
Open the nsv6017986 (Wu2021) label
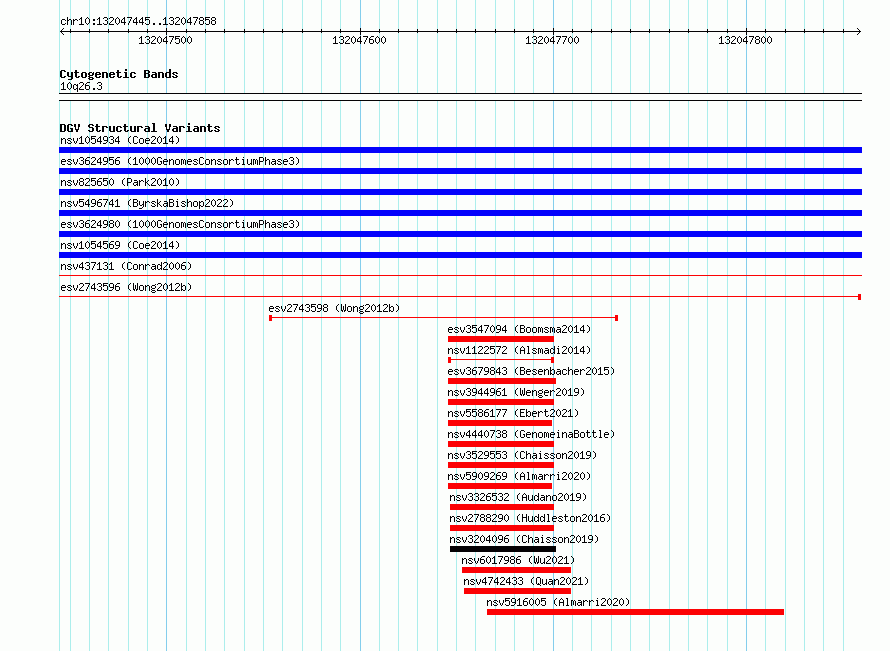(x=518, y=560)
